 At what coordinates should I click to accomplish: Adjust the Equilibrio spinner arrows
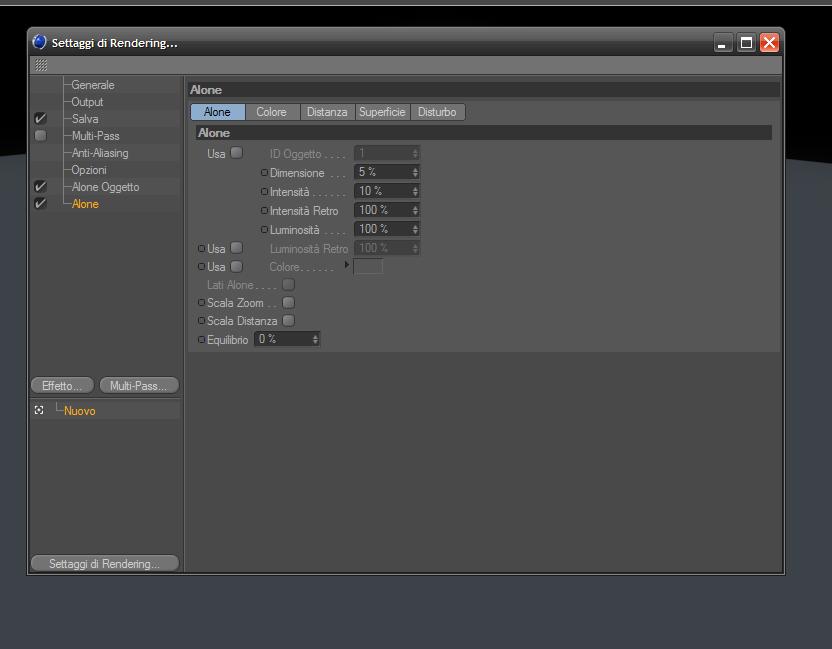tap(315, 339)
